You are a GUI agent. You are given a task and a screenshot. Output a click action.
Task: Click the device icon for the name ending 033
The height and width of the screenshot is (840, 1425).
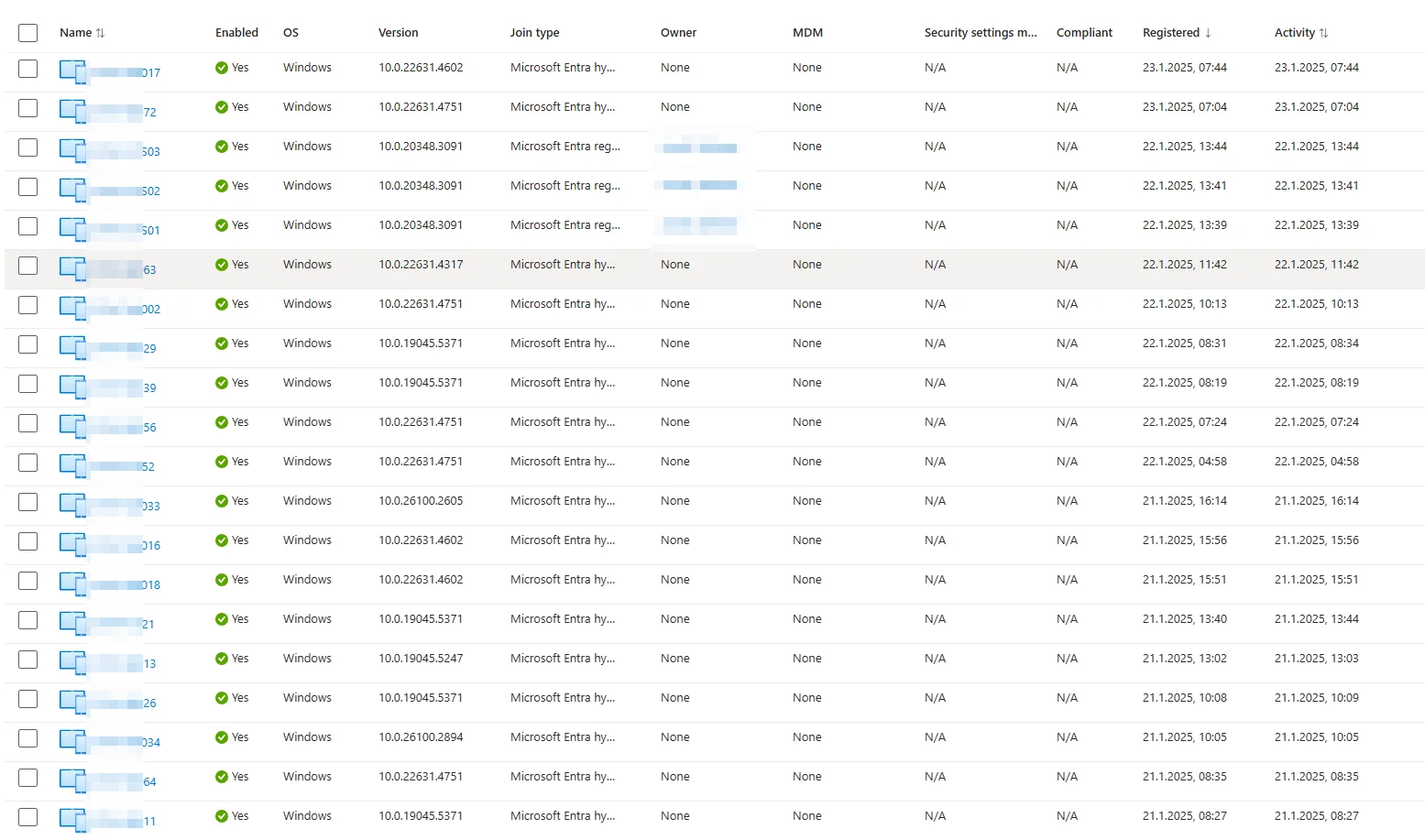(72, 505)
